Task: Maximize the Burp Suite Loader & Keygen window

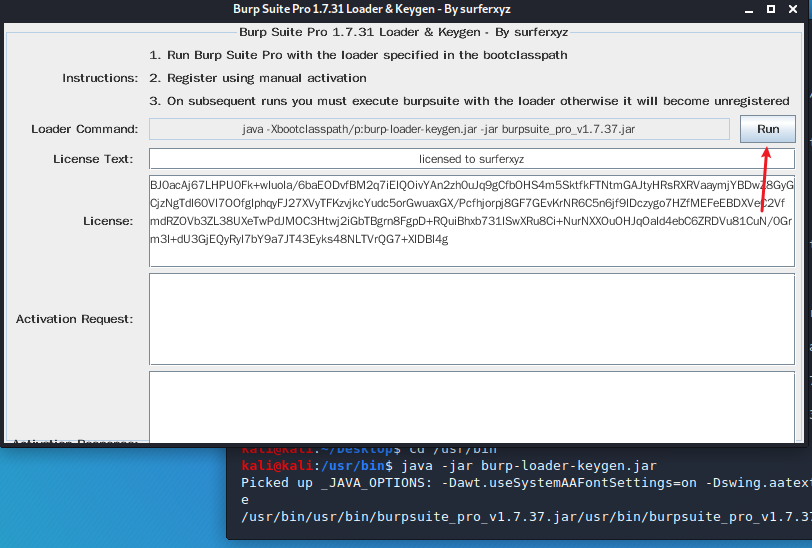Action: coord(771,9)
